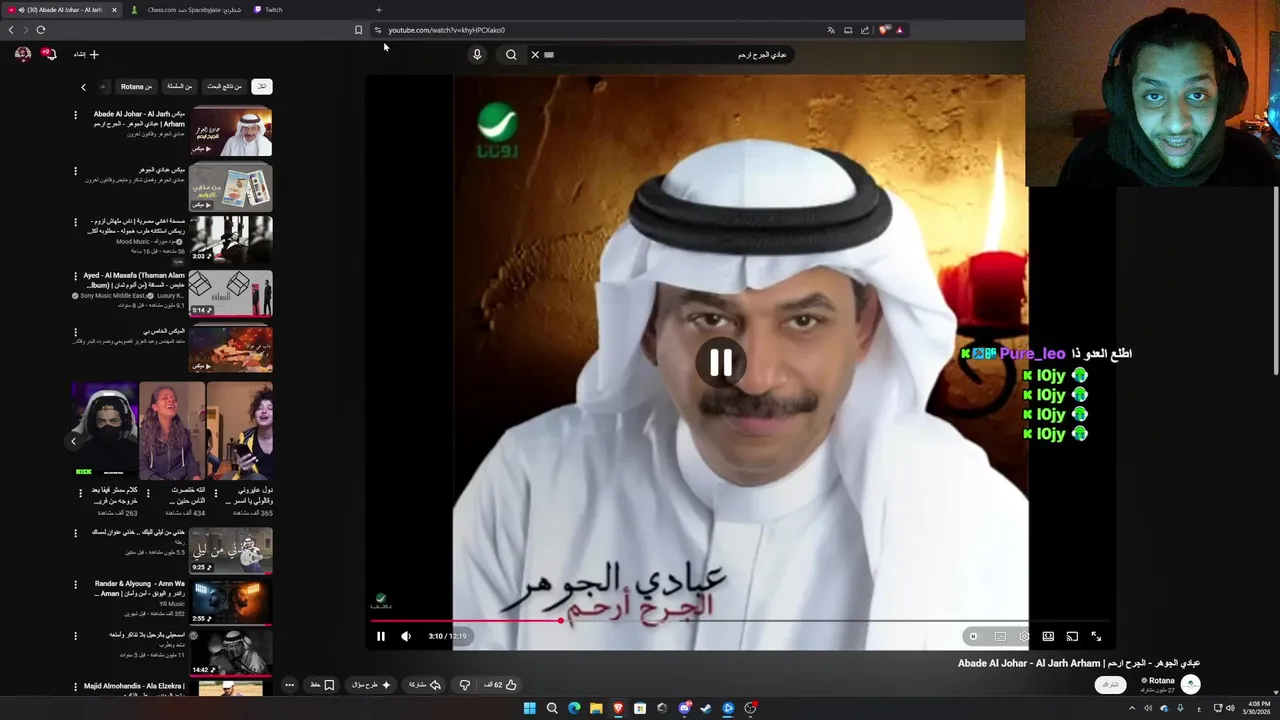This screenshot has height=720, width=1280.
Task: Click the Share (مشاركة) button
Action: [x=425, y=685]
